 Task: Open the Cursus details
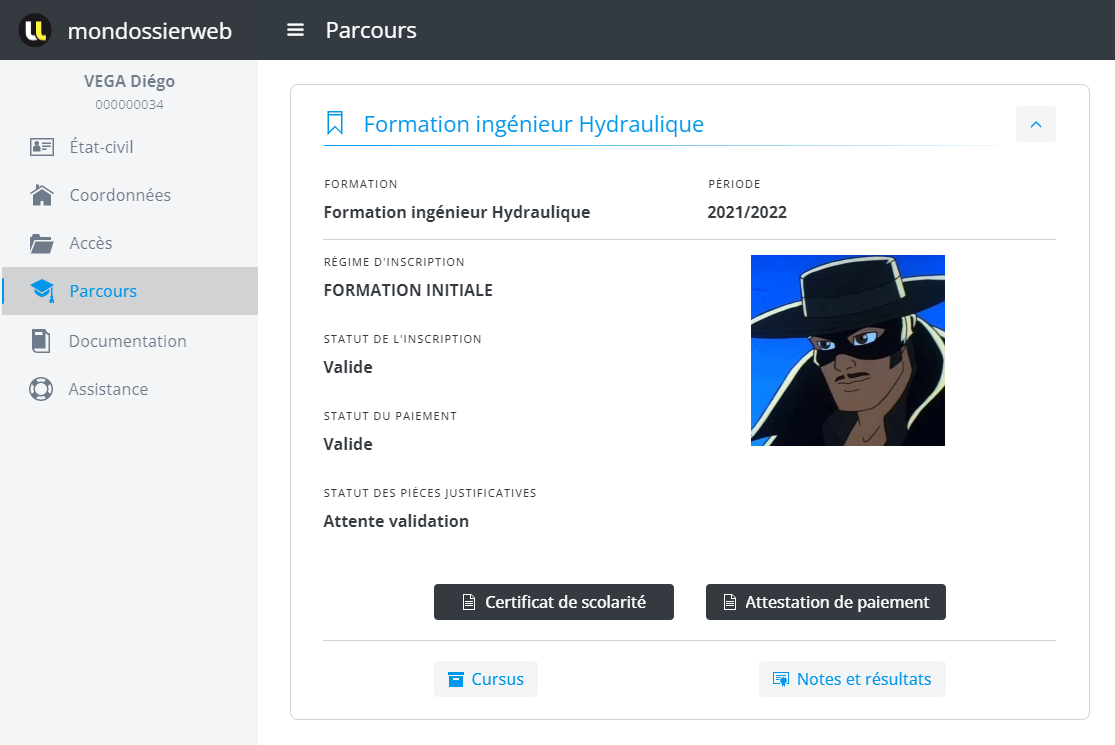[x=486, y=679]
